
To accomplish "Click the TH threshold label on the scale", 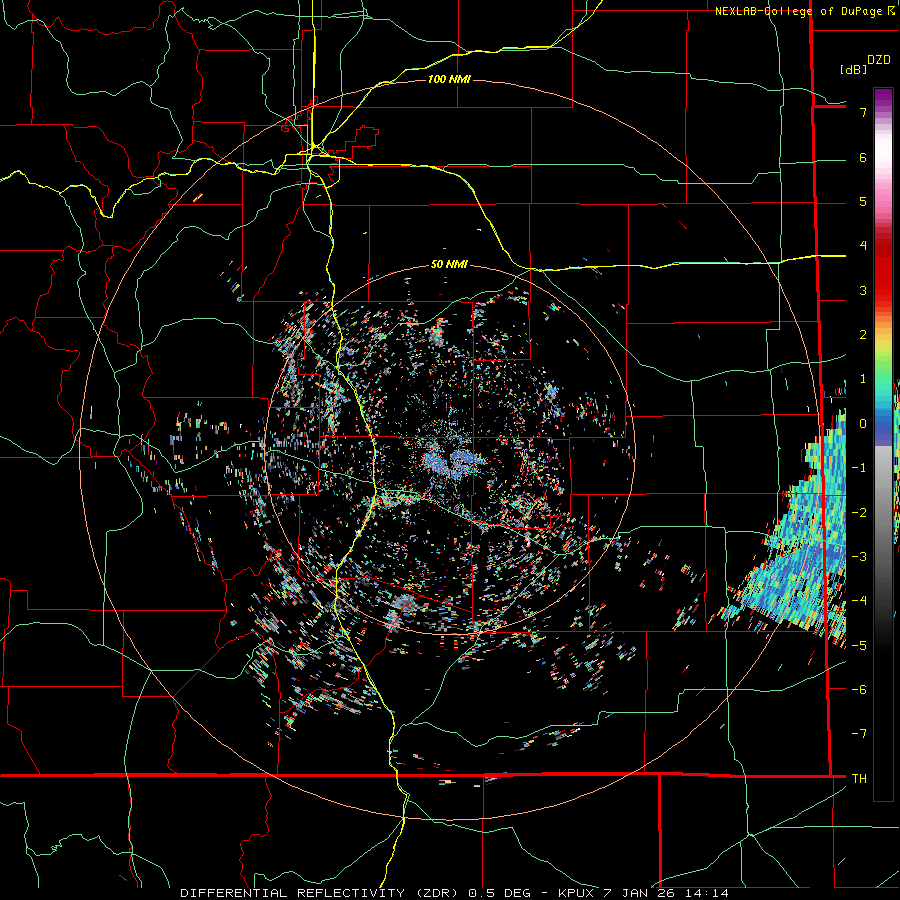I will 859,778.
